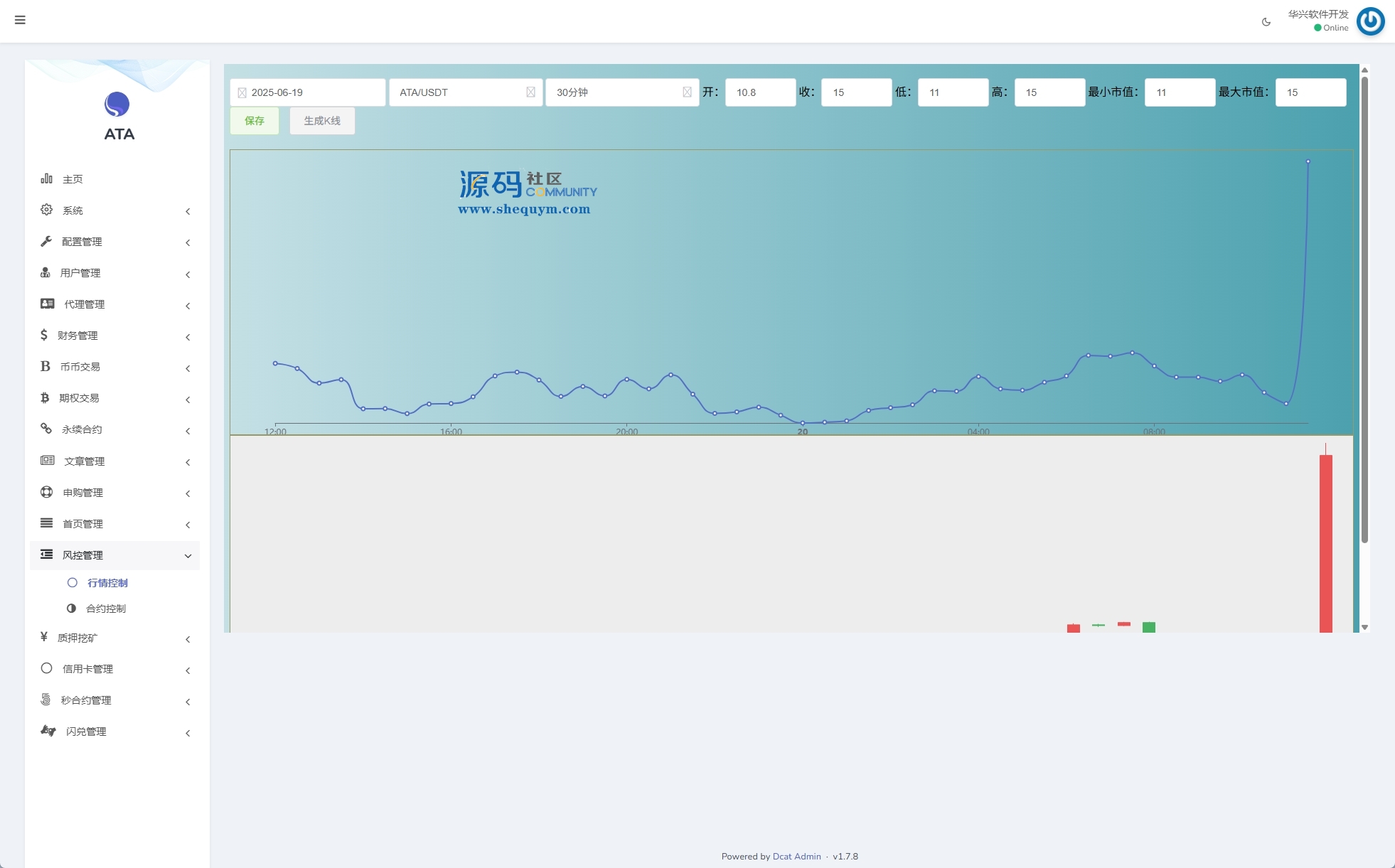
Task: Open the 秒合约管理 menu item
Action: pos(86,700)
